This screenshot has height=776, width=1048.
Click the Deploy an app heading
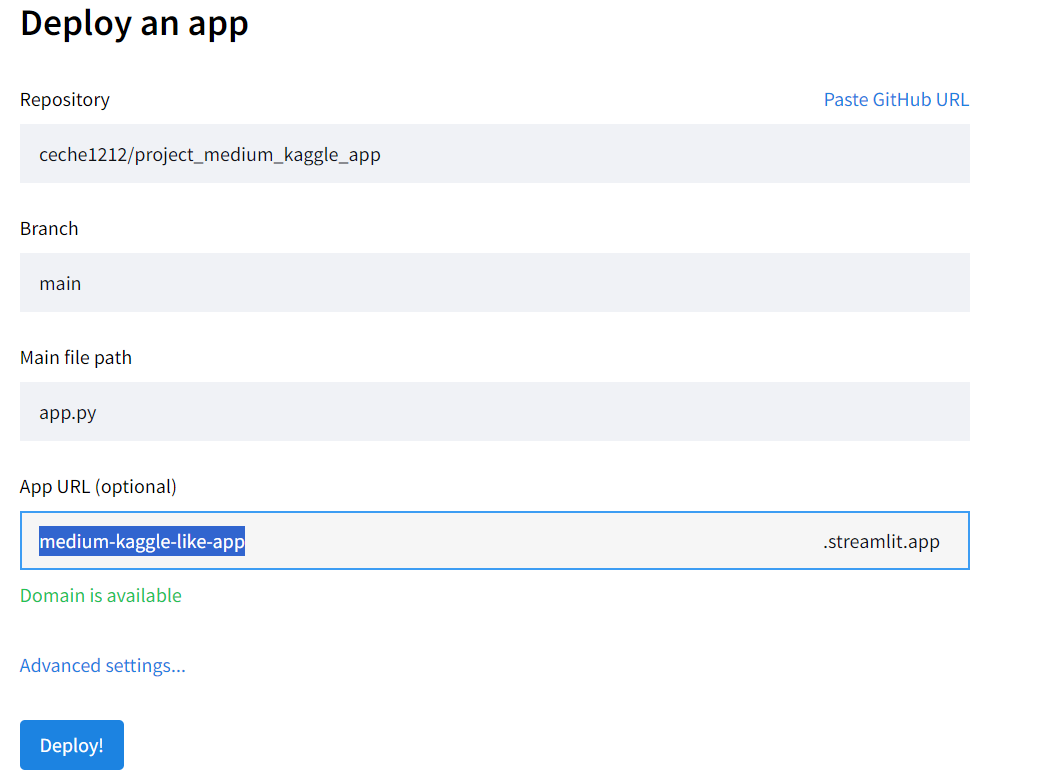(134, 23)
